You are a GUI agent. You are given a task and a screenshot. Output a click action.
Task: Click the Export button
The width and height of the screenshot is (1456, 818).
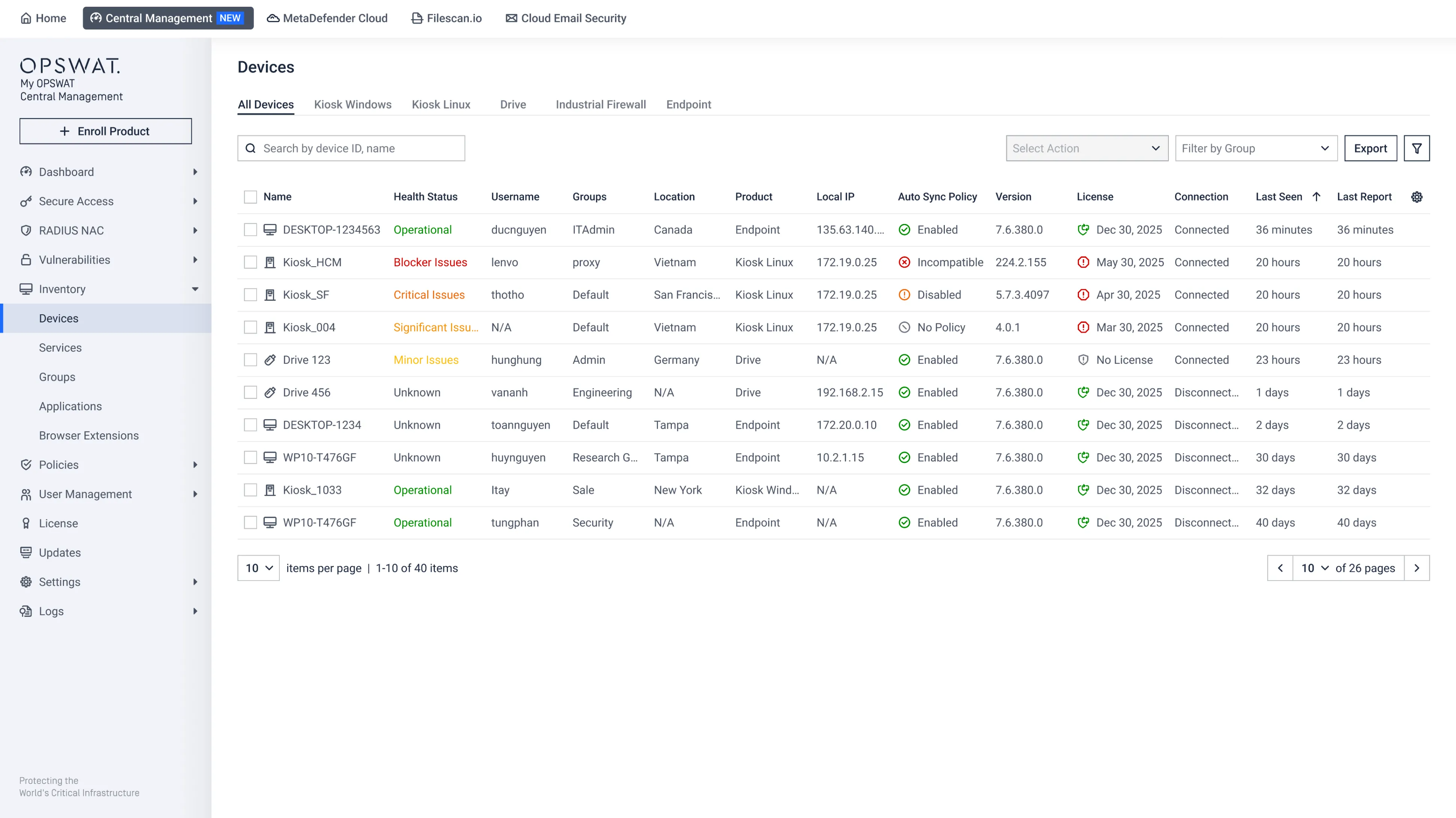(x=1369, y=148)
